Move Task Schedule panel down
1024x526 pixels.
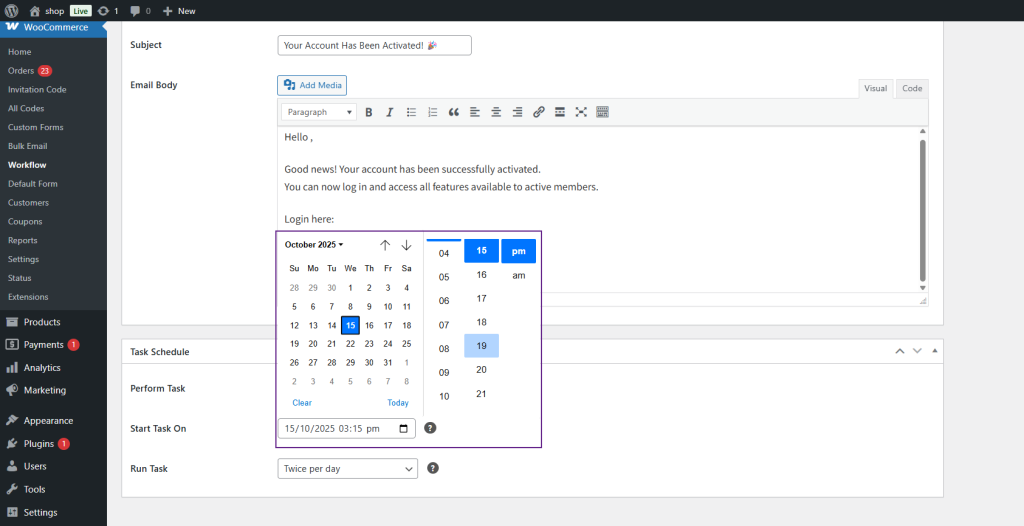[917, 351]
